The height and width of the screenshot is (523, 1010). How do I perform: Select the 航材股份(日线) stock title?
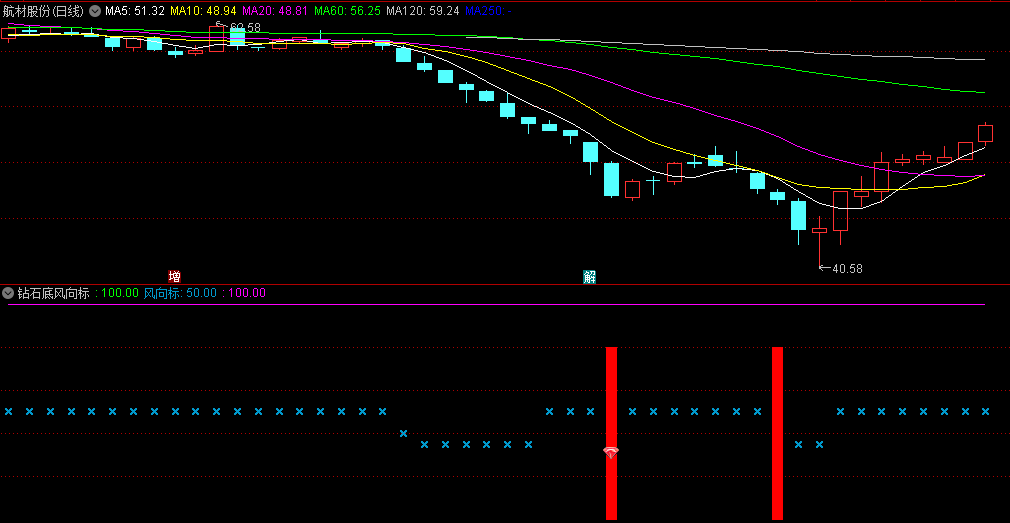tap(43, 11)
